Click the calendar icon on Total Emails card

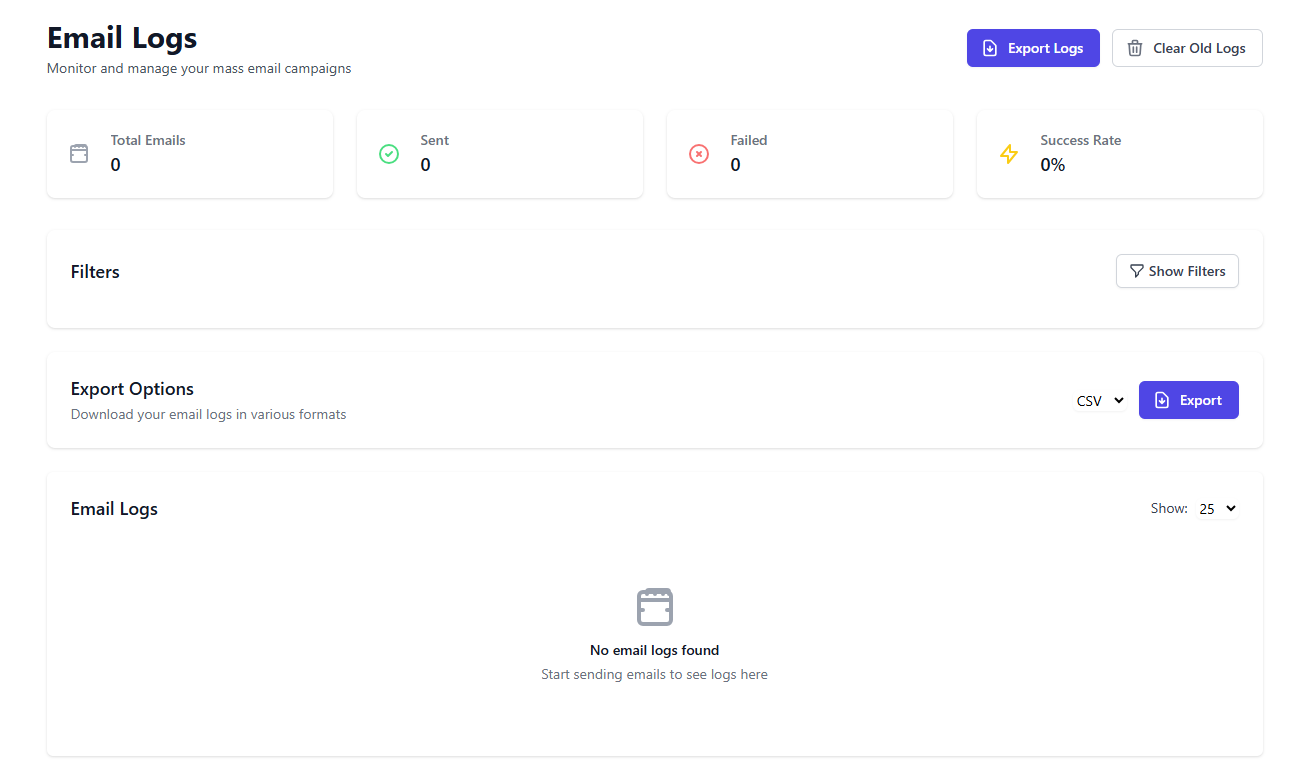79,154
